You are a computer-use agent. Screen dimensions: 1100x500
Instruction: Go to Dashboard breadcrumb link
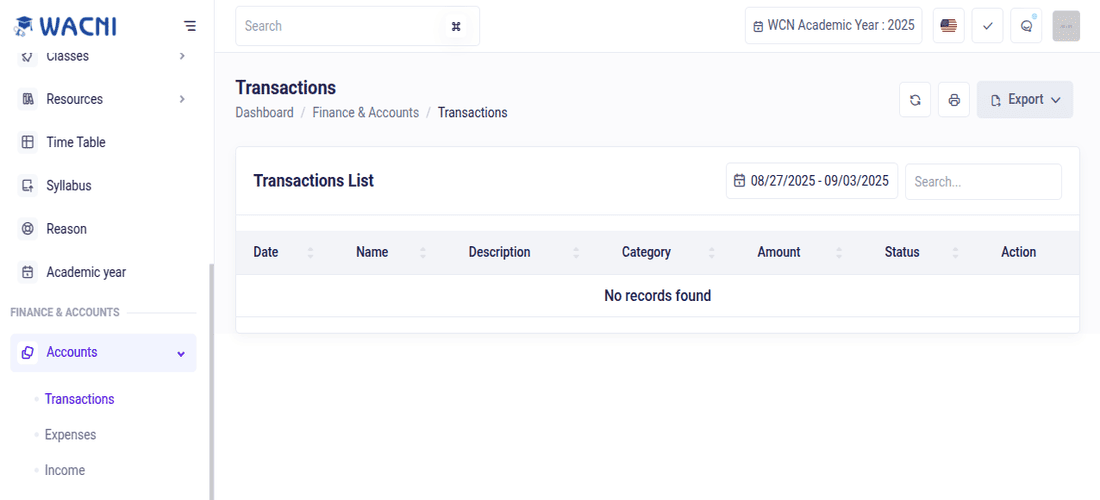pyautogui.click(x=264, y=113)
